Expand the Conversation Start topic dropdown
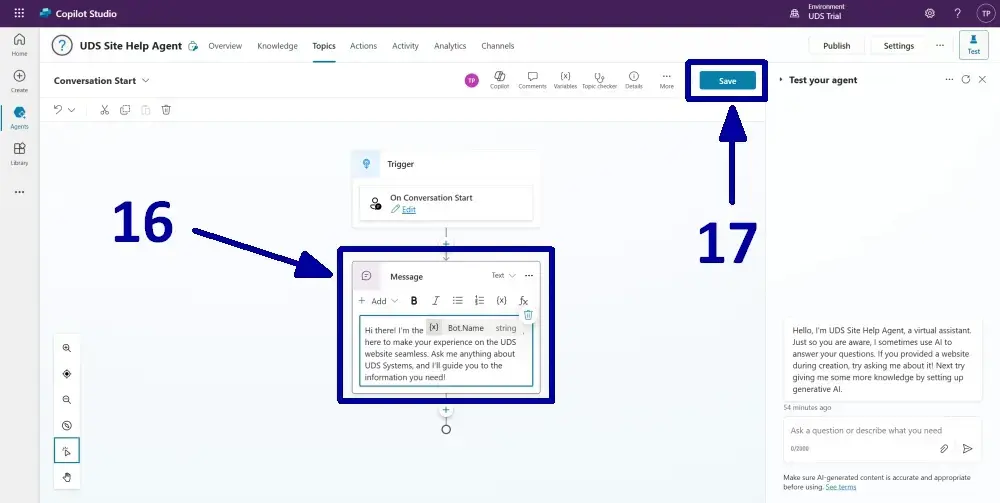 (x=145, y=80)
